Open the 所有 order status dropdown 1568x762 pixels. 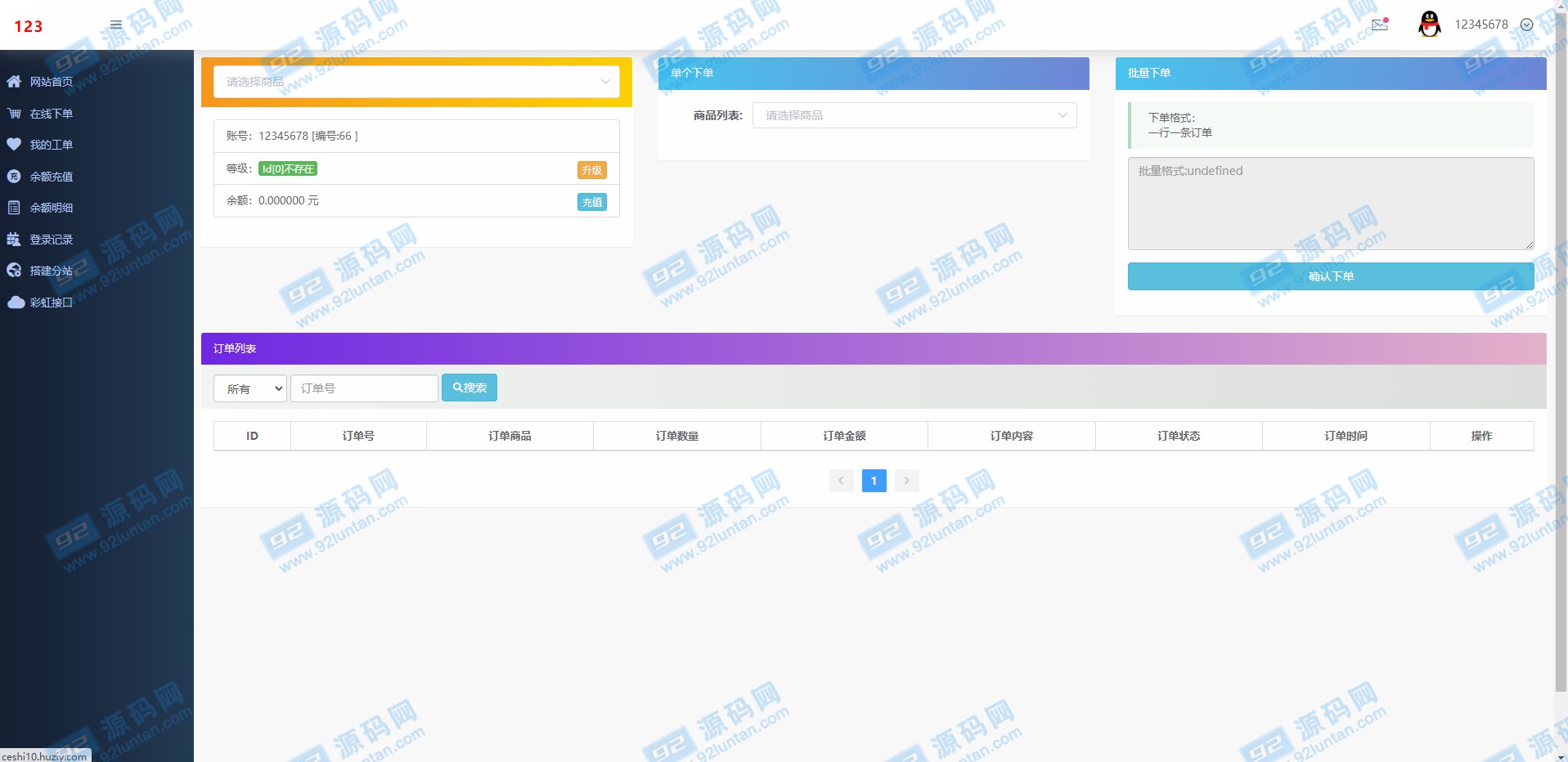(x=250, y=388)
